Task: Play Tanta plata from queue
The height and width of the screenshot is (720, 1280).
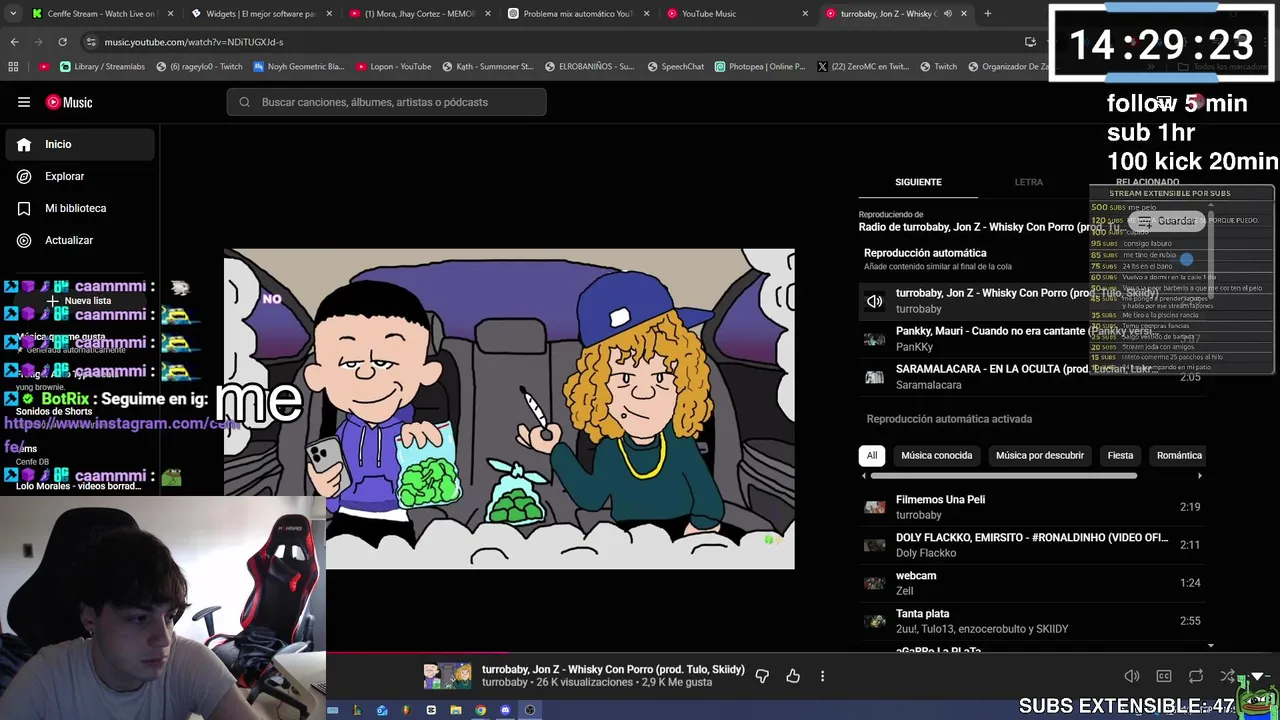Action: [1031, 621]
